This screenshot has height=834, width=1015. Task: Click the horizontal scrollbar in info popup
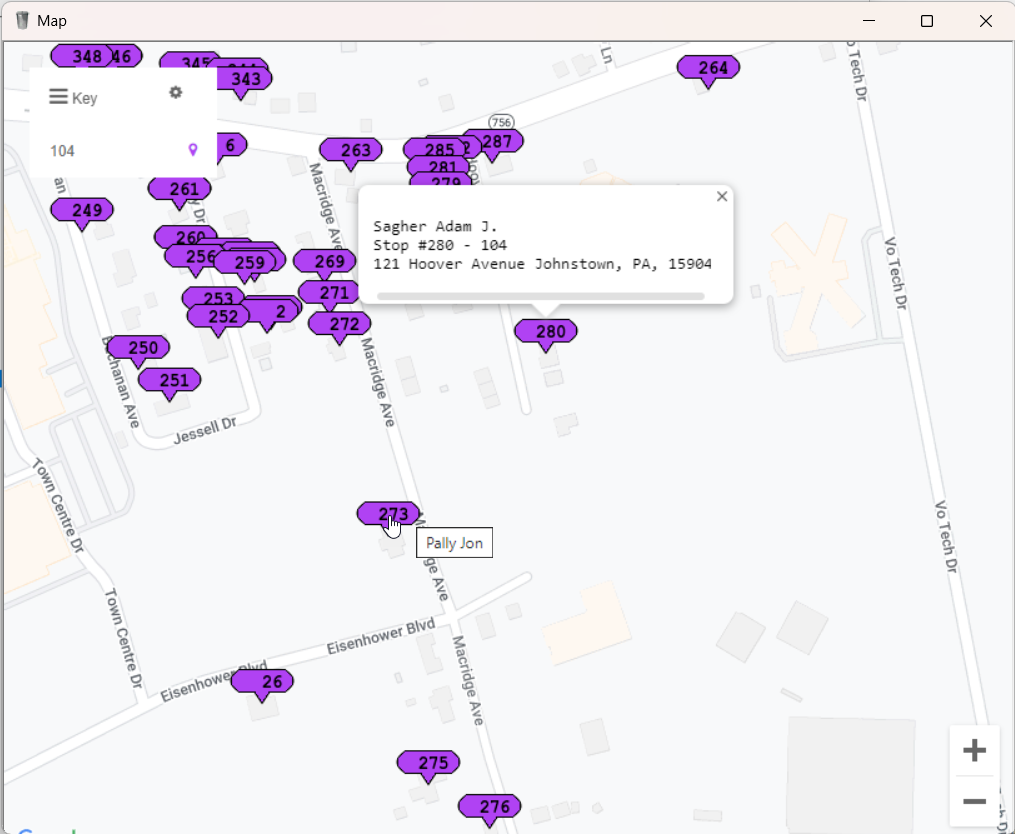[540, 296]
